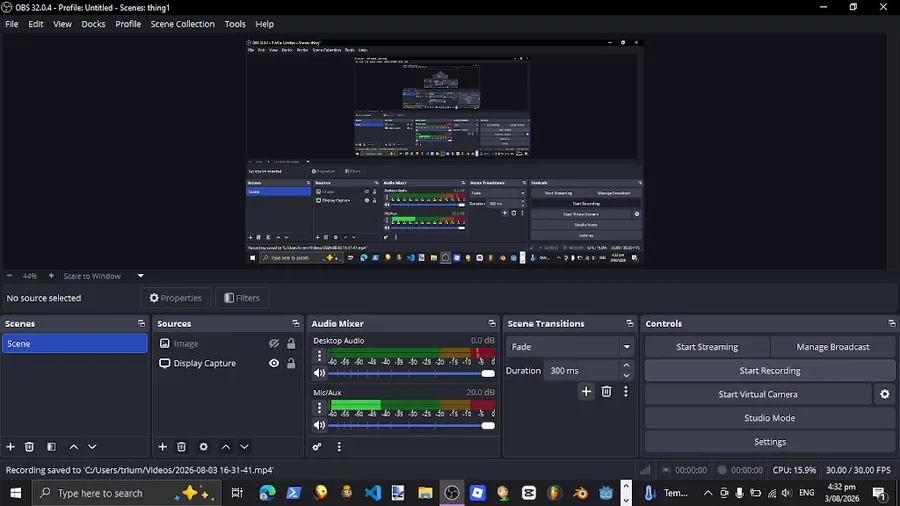The width and height of the screenshot is (900, 506).
Task: Click Start Recording button
Action: 770,371
